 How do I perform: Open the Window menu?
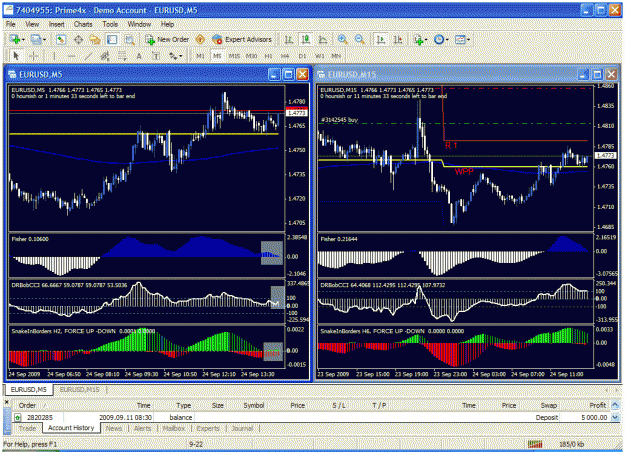[139, 24]
